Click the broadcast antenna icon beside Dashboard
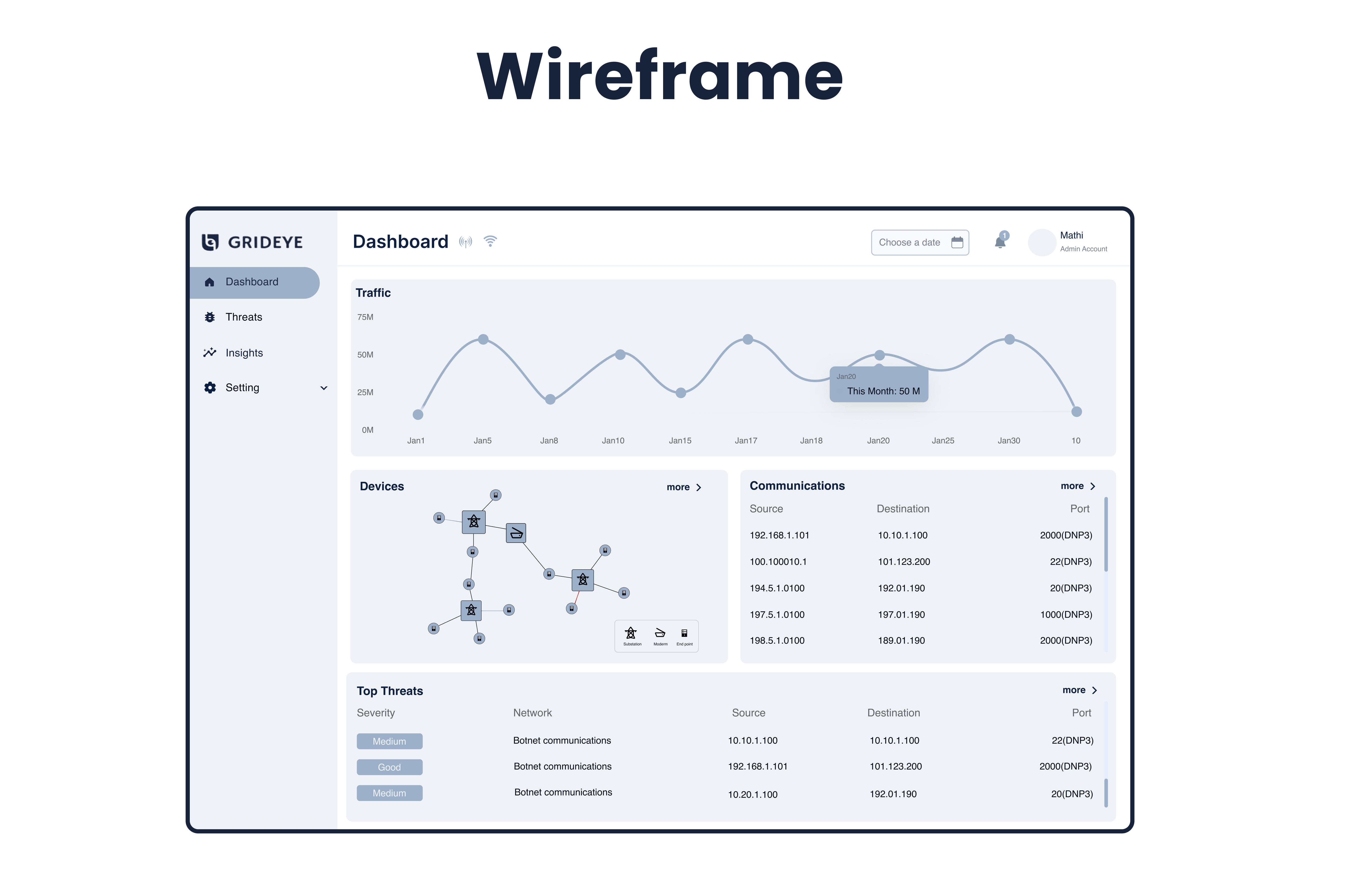 465,242
